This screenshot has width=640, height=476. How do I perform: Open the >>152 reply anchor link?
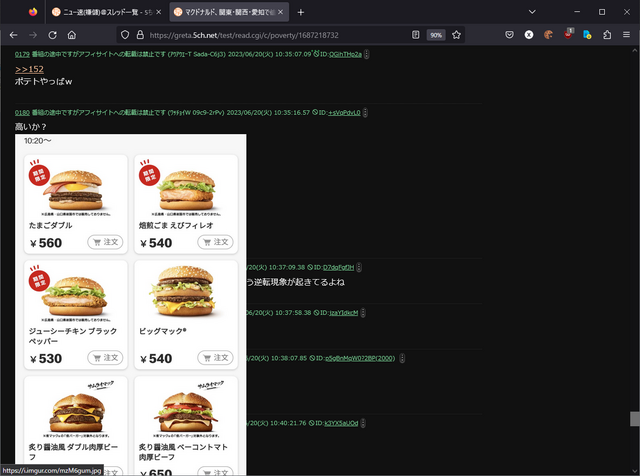click(x=29, y=69)
